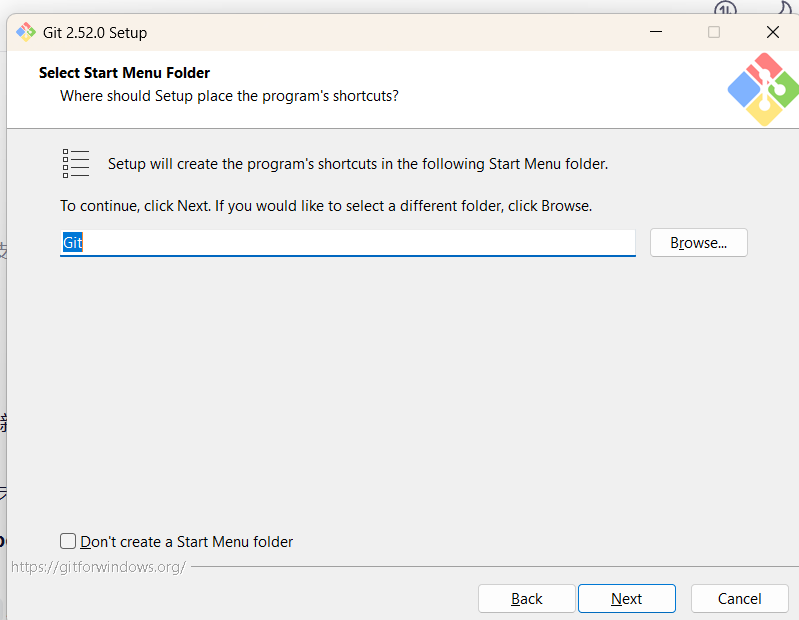This screenshot has height=620, width=799.
Task: Click the Git logo in the title bar
Action: tap(25, 32)
